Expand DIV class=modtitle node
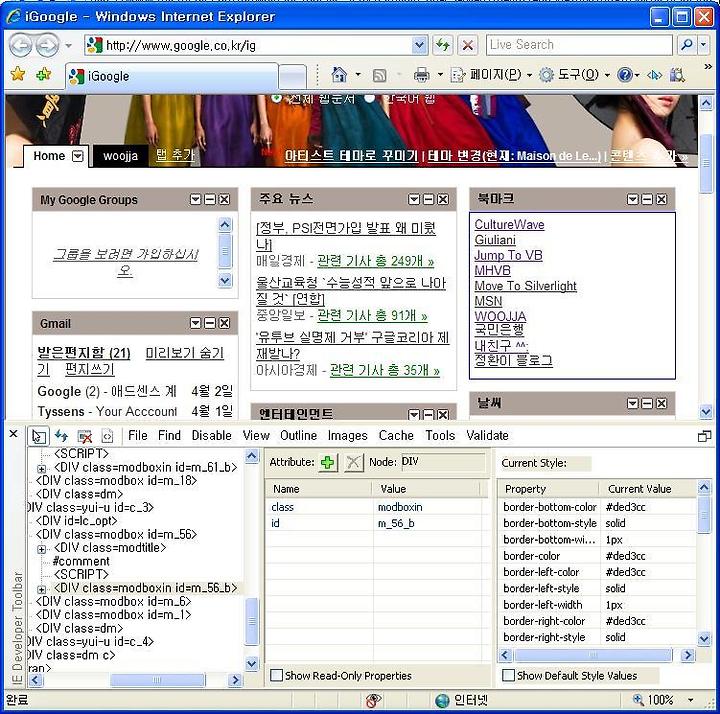The image size is (720, 714). click(x=41, y=549)
